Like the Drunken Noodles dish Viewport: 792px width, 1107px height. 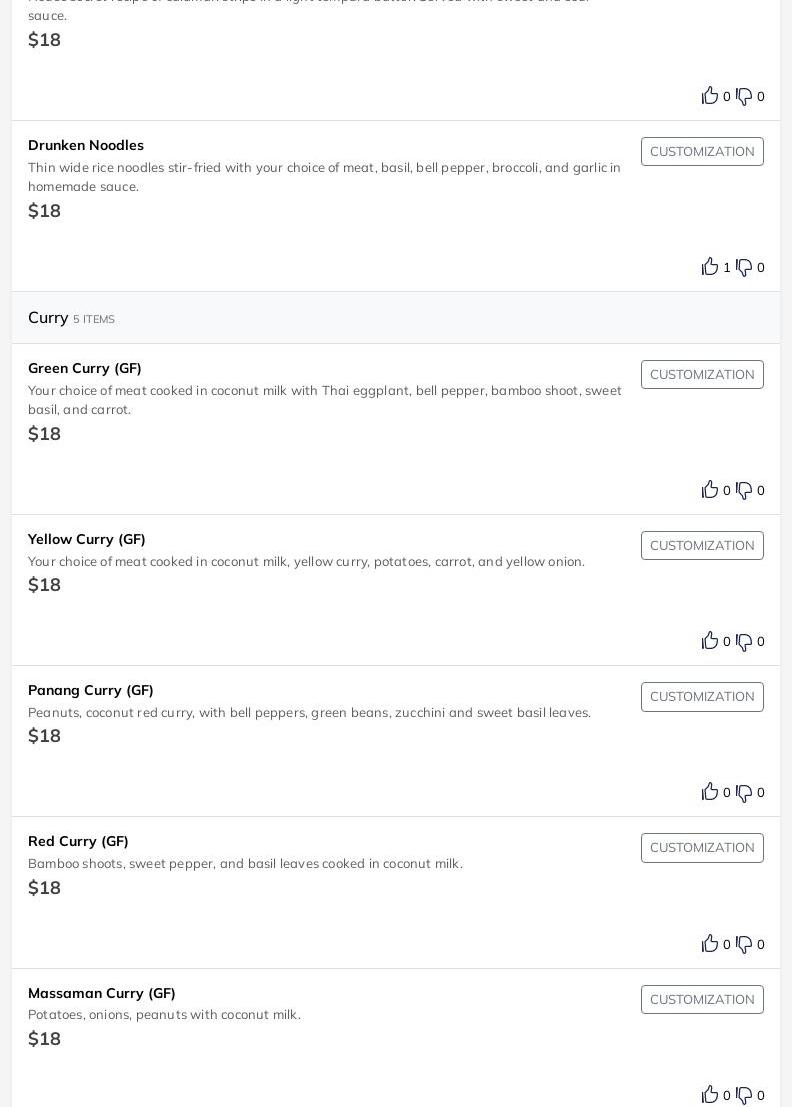(710, 266)
